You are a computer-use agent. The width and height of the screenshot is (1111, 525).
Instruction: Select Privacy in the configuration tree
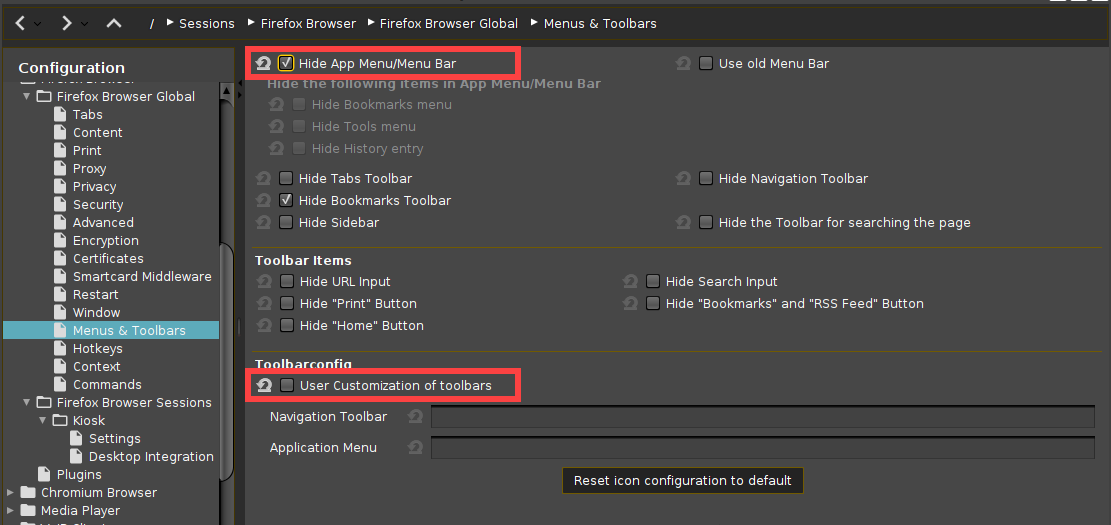click(94, 187)
